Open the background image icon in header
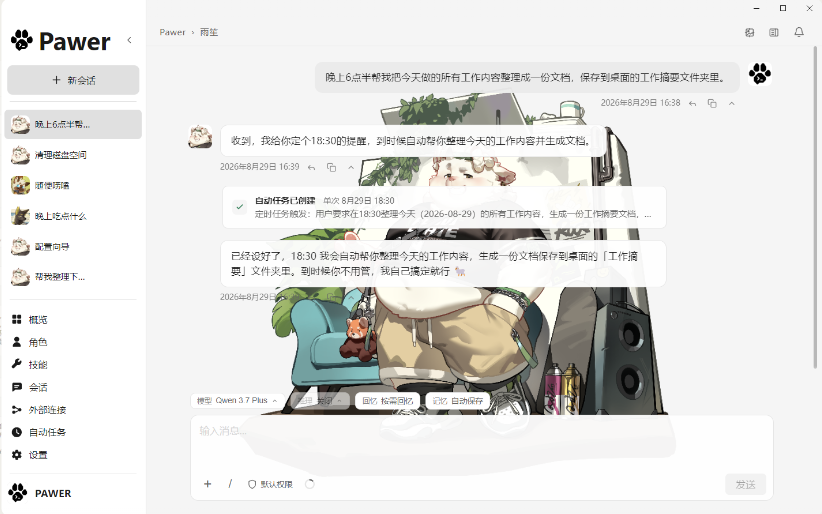Image resolution: width=822 pixels, height=514 pixels. pyautogui.click(x=750, y=33)
